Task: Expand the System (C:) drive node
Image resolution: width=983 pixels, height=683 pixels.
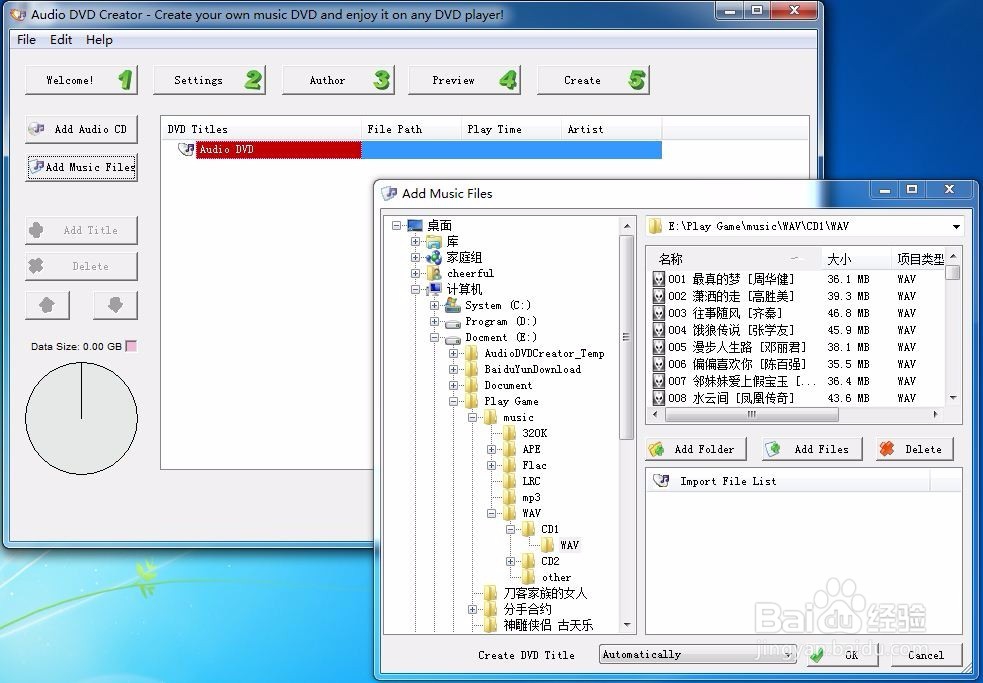Action: click(434, 305)
